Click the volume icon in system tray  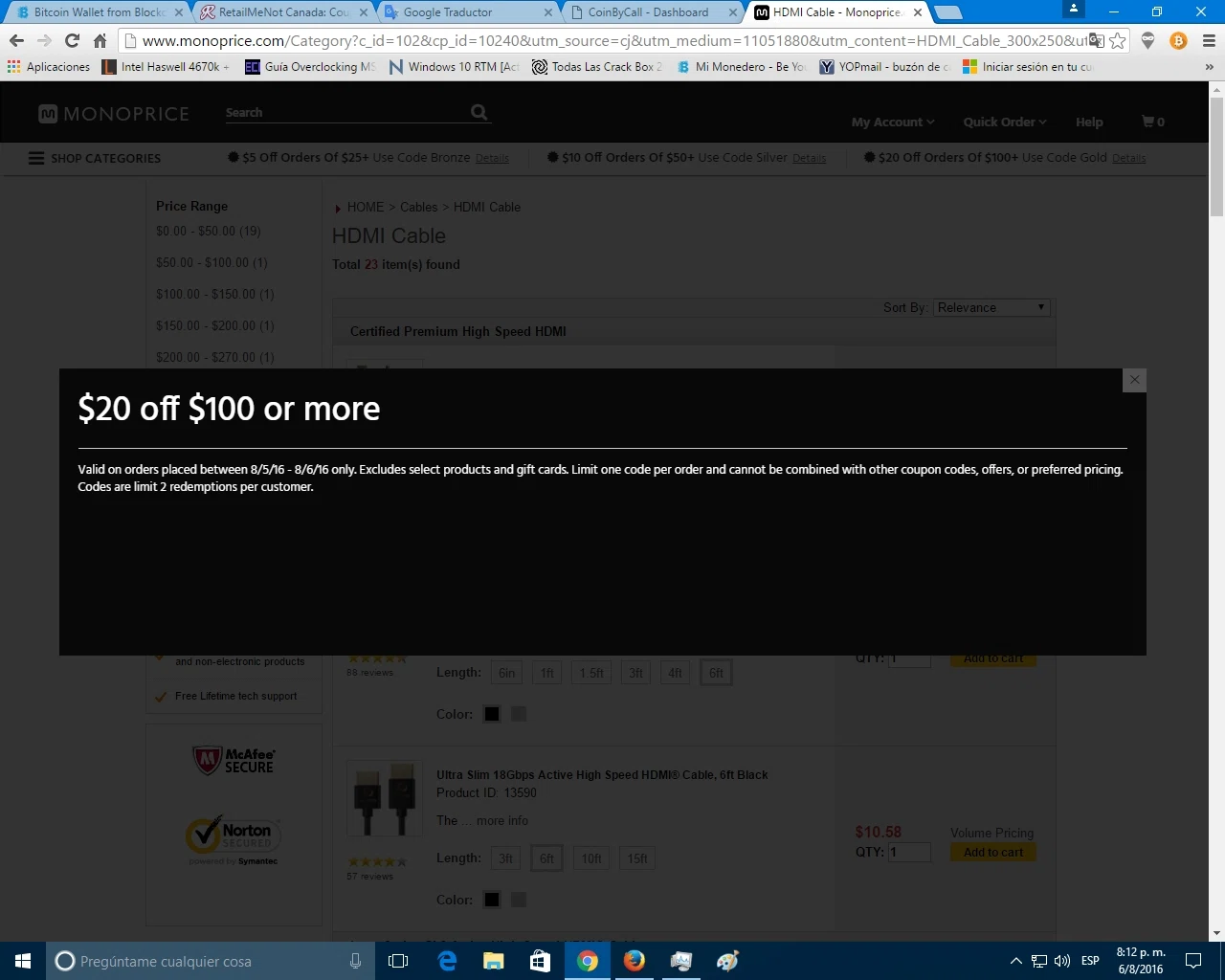[x=1061, y=961]
